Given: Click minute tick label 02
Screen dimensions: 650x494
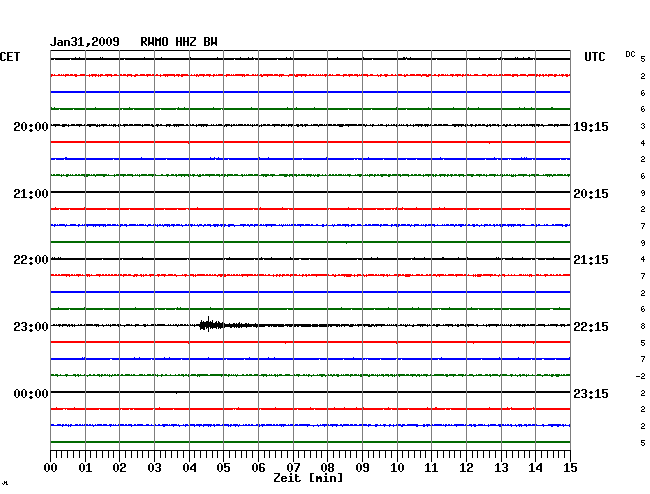Looking at the screenshot, I should coord(119,468).
